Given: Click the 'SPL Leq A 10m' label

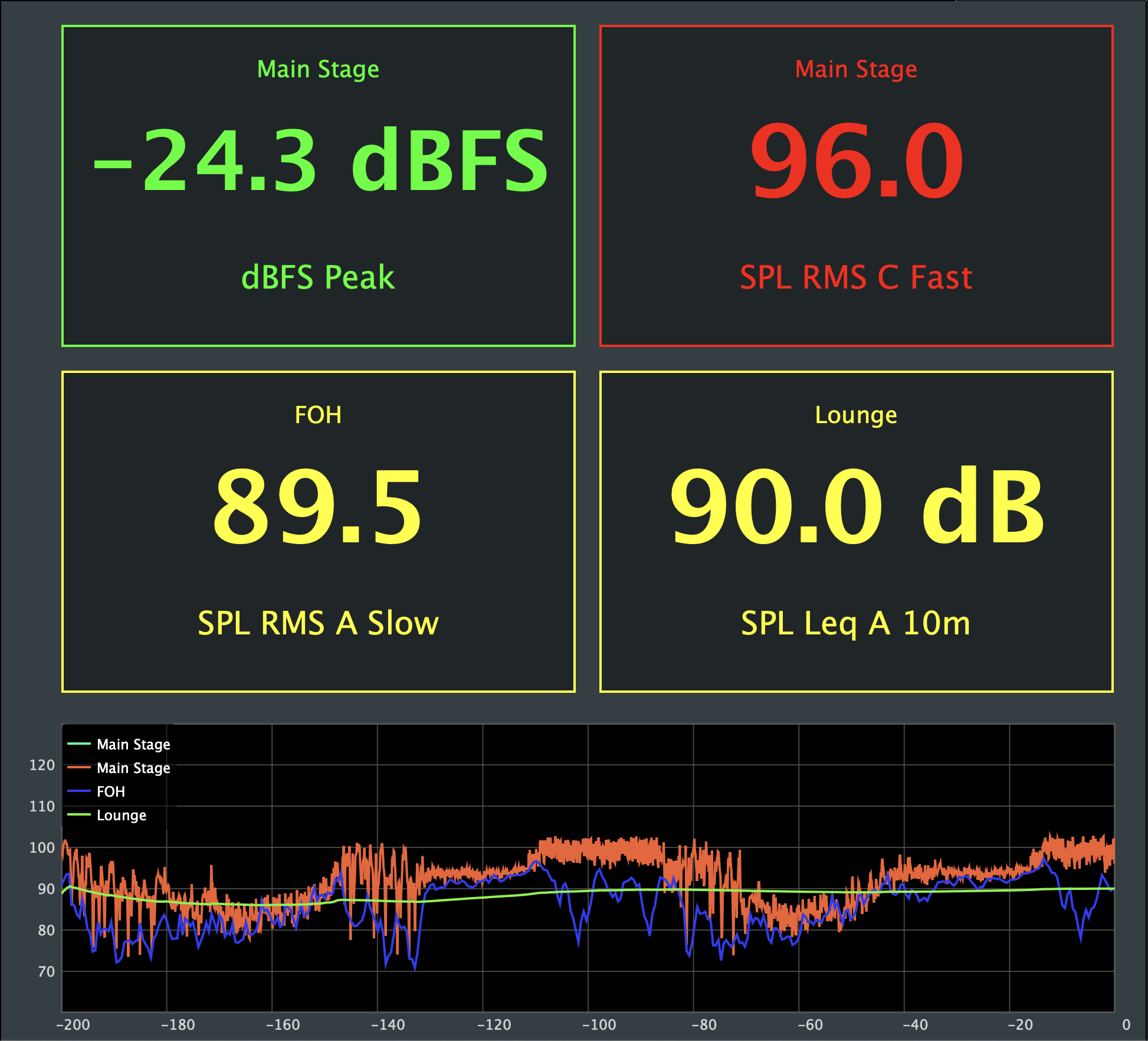Looking at the screenshot, I should 856,624.
